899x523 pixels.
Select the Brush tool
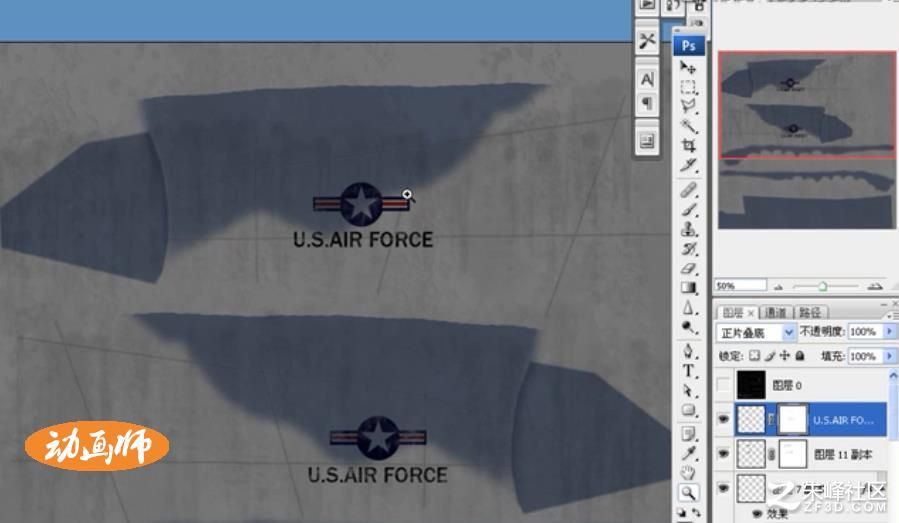click(688, 210)
